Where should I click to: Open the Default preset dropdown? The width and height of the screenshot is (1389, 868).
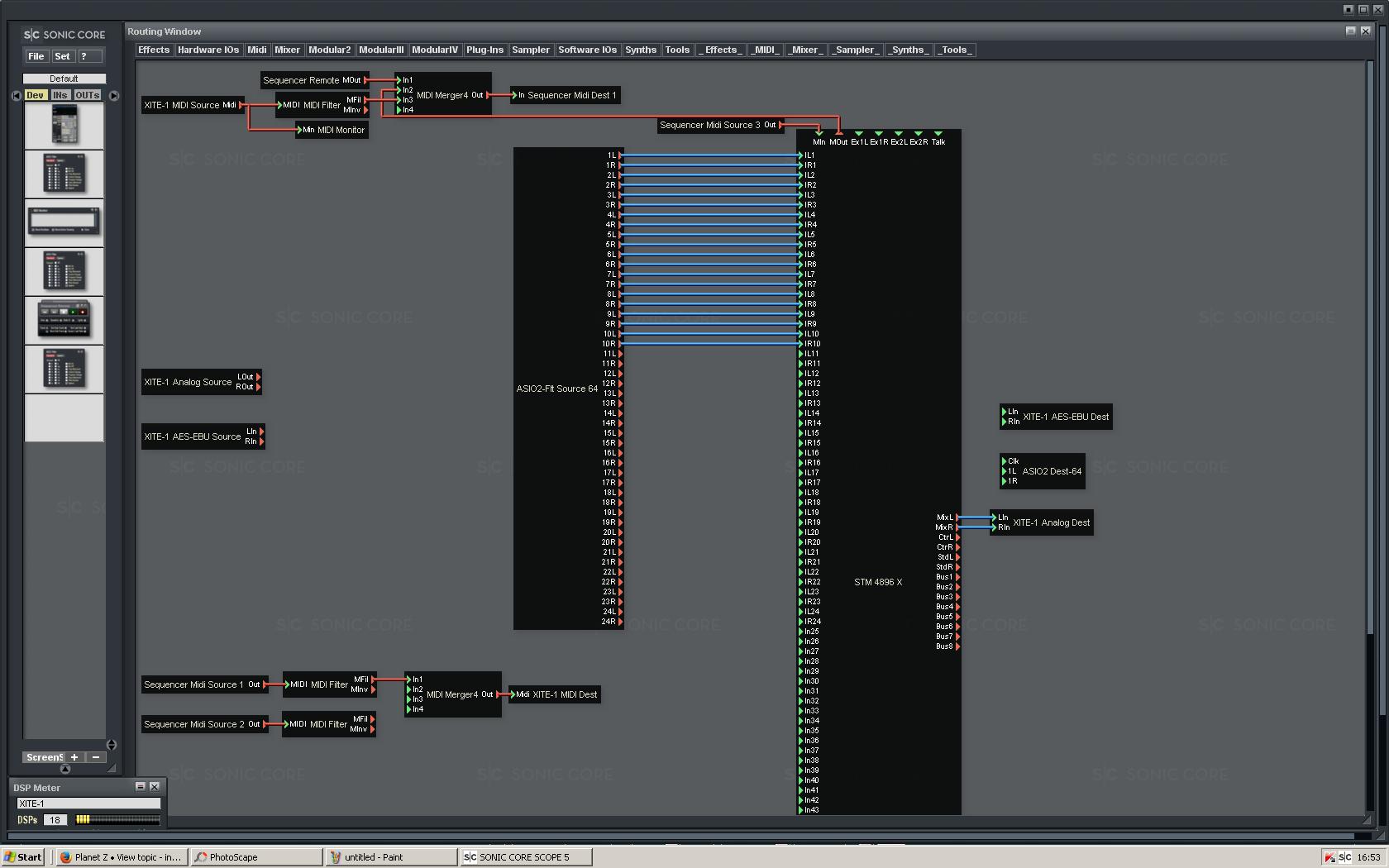coord(64,79)
